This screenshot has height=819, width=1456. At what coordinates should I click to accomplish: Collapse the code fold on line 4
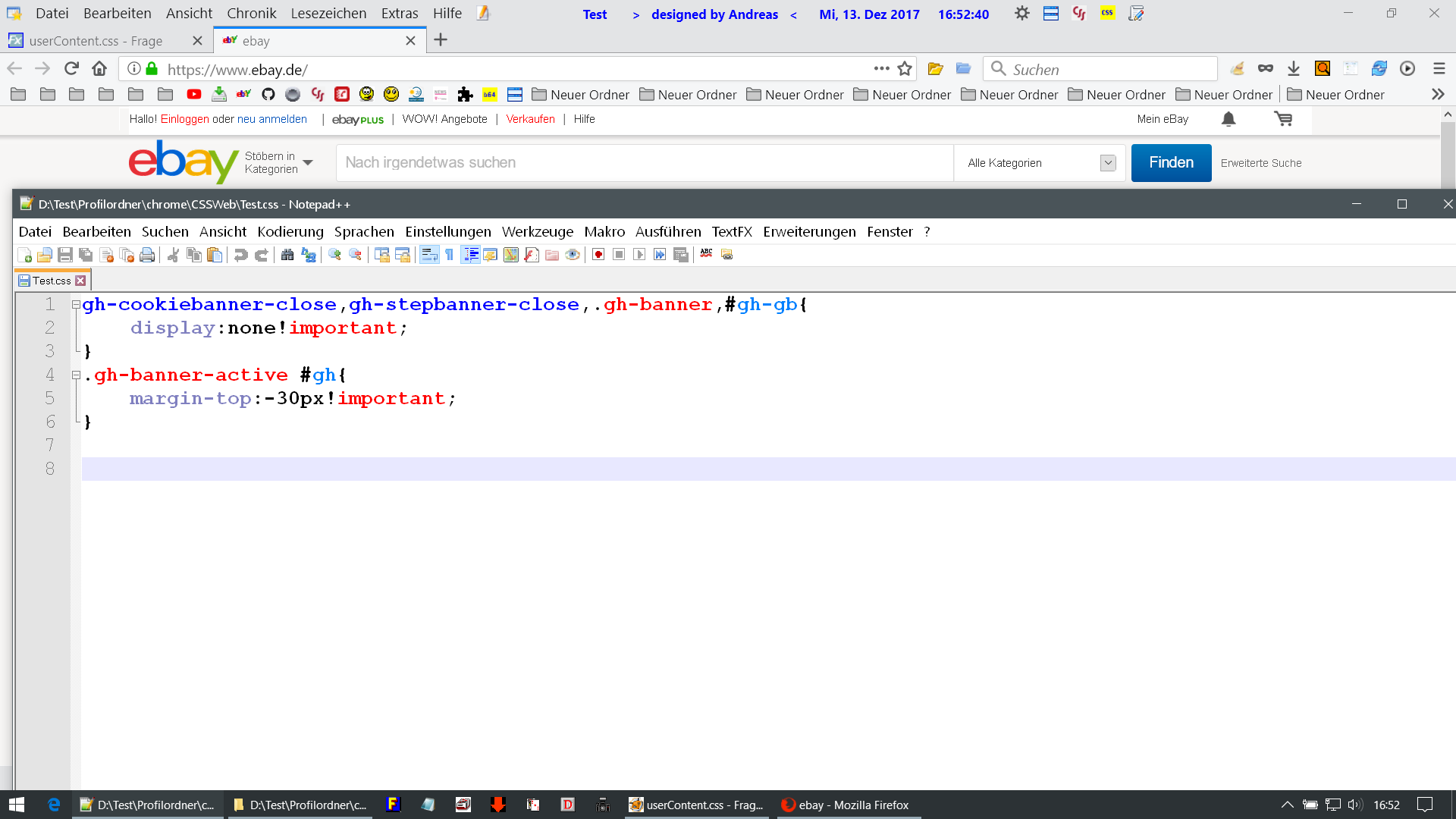[x=76, y=375]
